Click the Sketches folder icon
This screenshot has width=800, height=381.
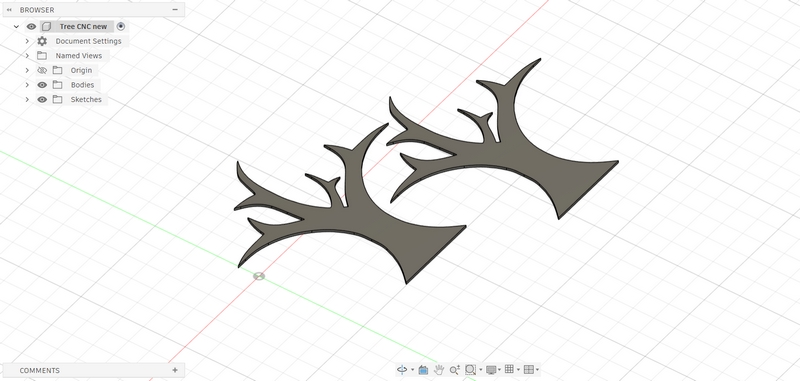point(57,99)
